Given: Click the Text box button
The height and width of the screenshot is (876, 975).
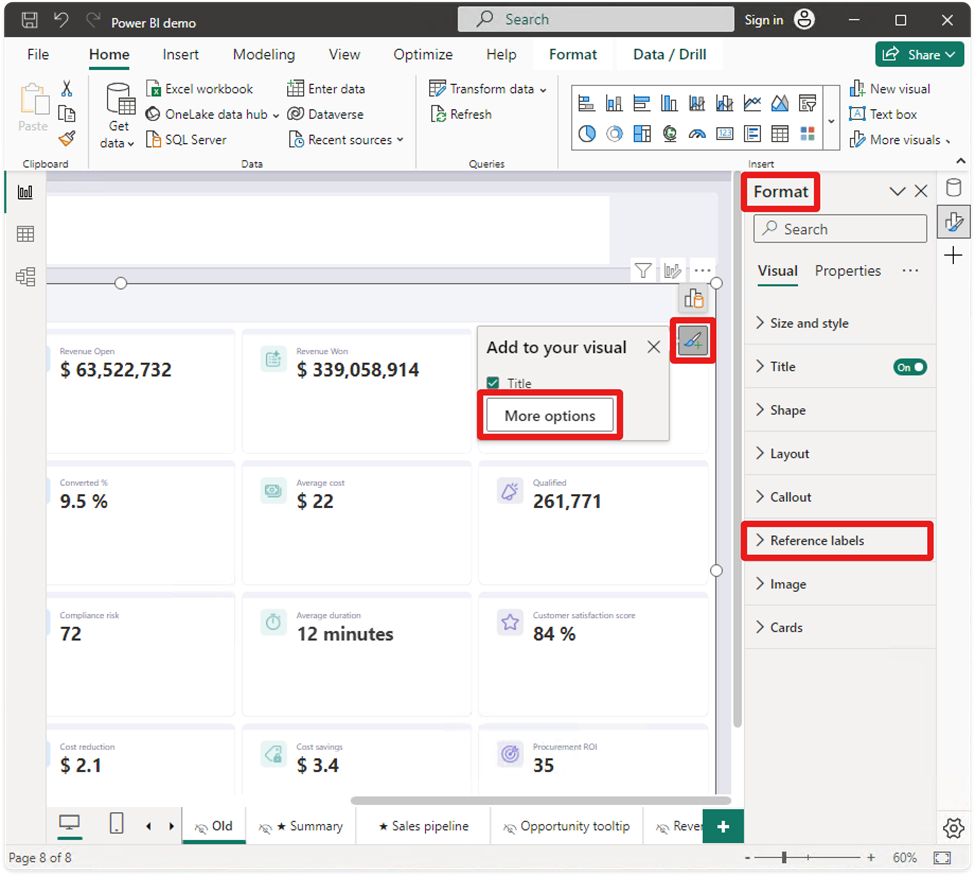Looking at the screenshot, I should pyautogui.click(x=883, y=114).
